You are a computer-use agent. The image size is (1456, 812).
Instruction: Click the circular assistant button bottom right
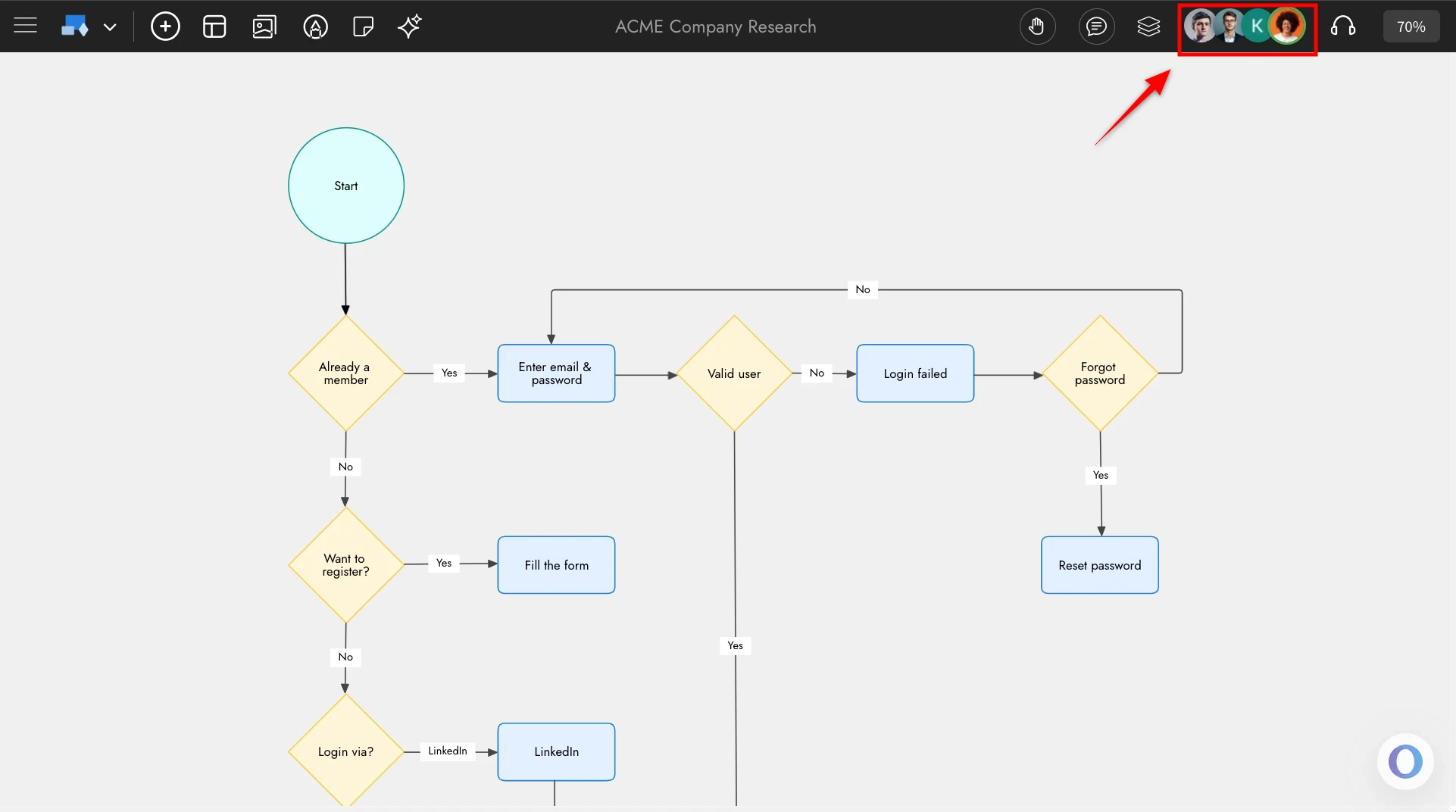(1405, 761)
